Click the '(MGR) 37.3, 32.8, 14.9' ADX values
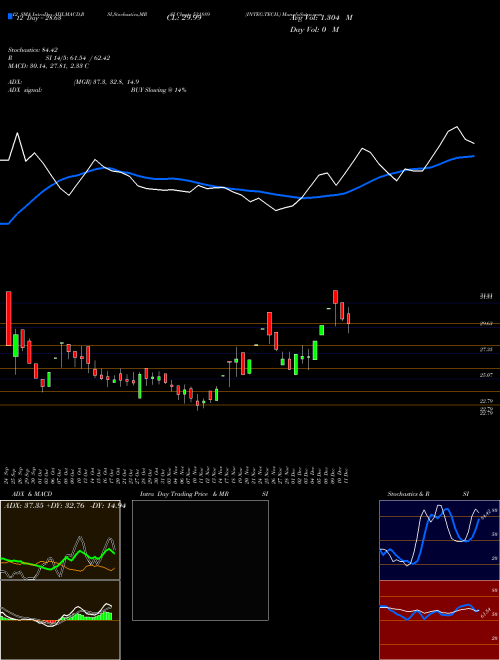The height and width of the screenshot is (660, 500). click(x=106, y=82)
